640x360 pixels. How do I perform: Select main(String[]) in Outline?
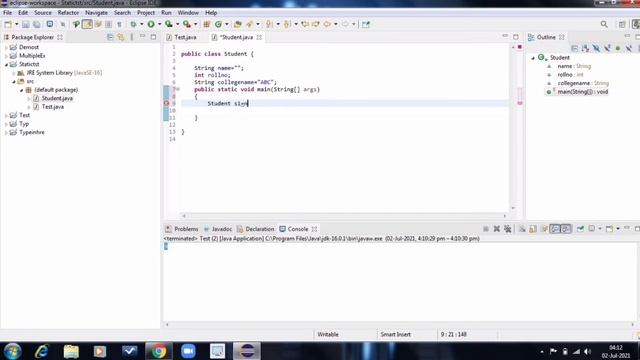(582, 92)
